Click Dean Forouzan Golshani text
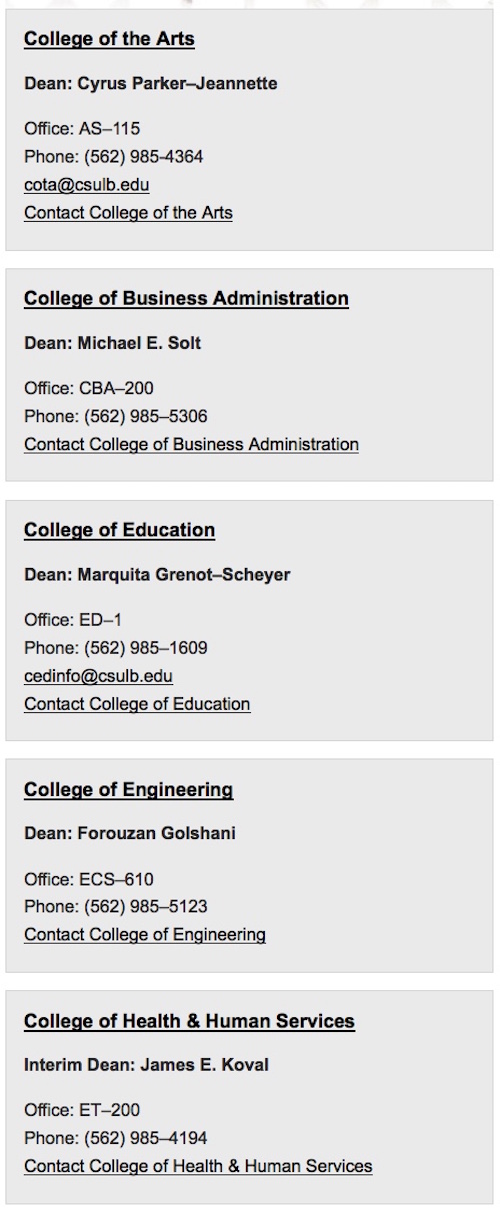 click(130, 833)
